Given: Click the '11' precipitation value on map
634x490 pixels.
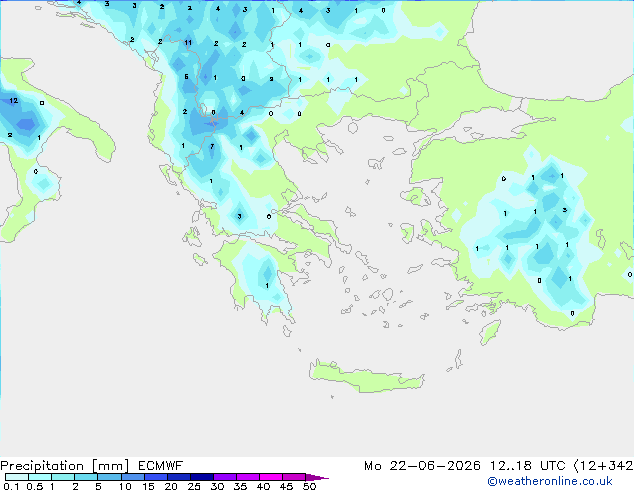Looking at the screenshot, I should [x=188, y=42].
